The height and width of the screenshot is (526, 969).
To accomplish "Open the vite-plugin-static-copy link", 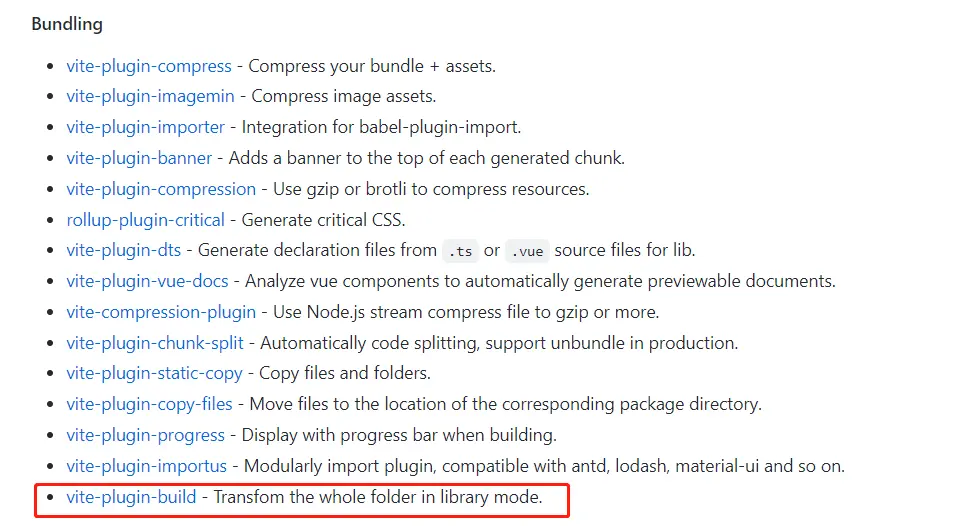I will click(x=154, y=373).
